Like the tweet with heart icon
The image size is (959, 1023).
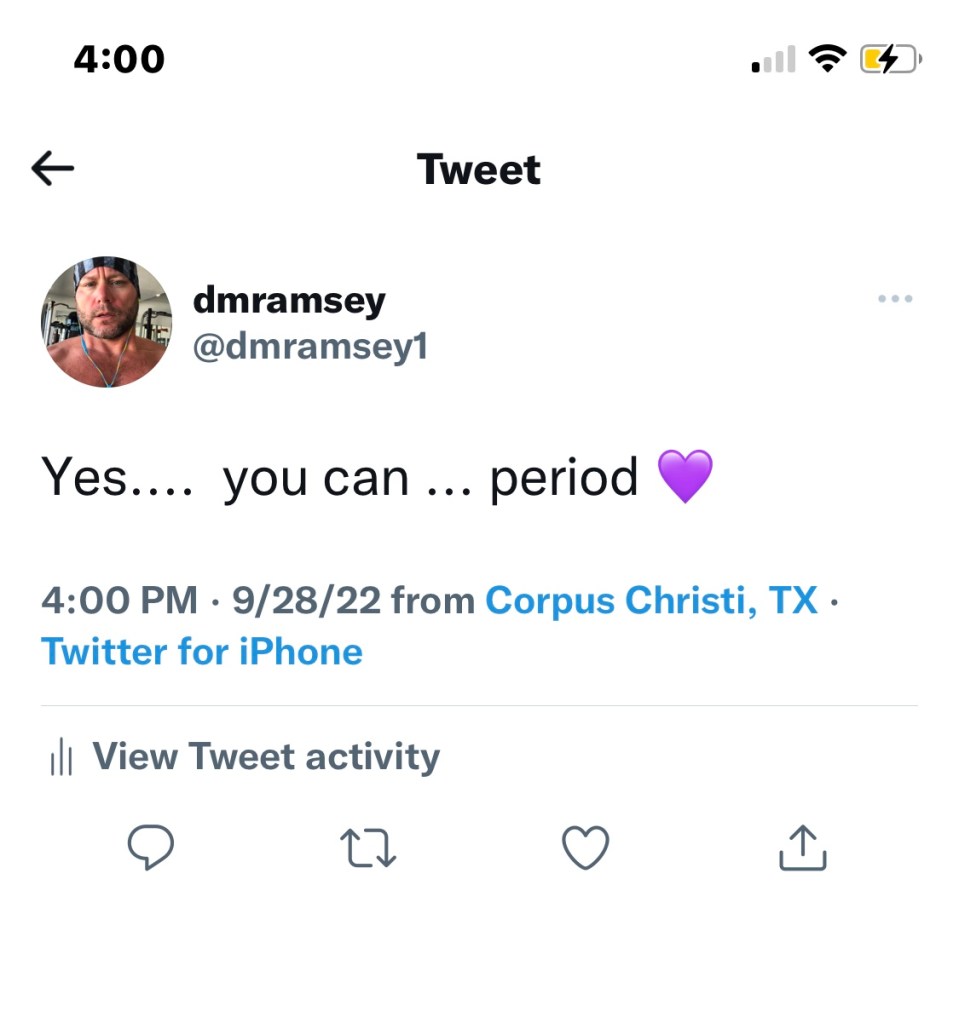(585, 848)
